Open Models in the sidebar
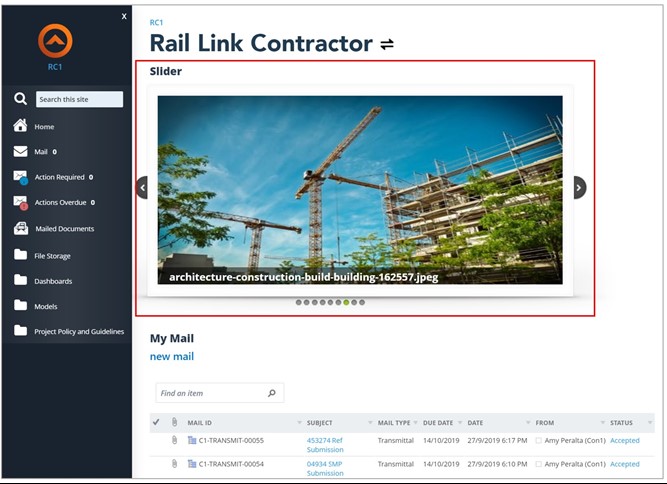Image resolution: width=667 pixels, height=484 pixels. 46,307
